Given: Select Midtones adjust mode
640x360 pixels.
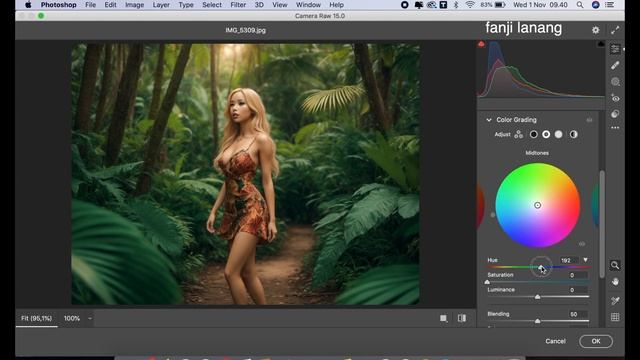Looking at the screenshot, I should coord(546,134).
